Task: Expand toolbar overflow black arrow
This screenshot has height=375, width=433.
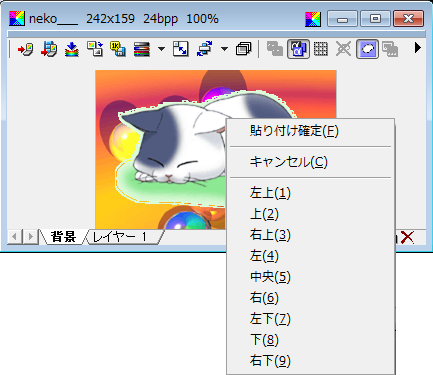Action: [x=417, y=48]
